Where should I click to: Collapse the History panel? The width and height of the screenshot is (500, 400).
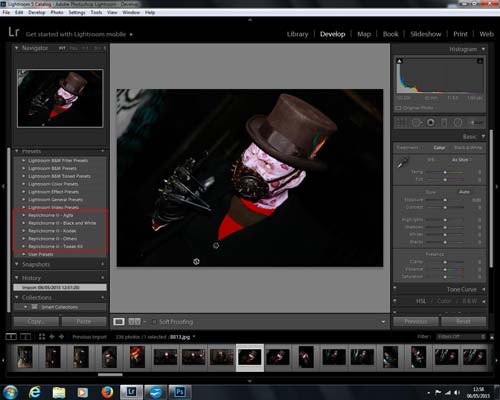pos(17,278)
